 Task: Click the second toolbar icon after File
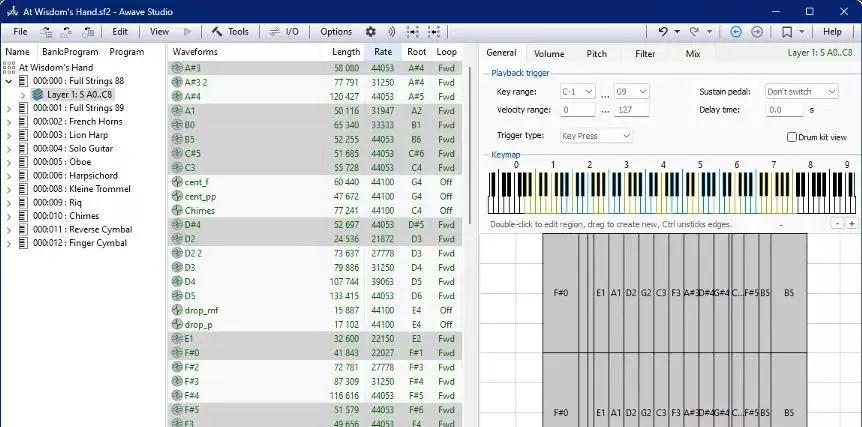67,32
